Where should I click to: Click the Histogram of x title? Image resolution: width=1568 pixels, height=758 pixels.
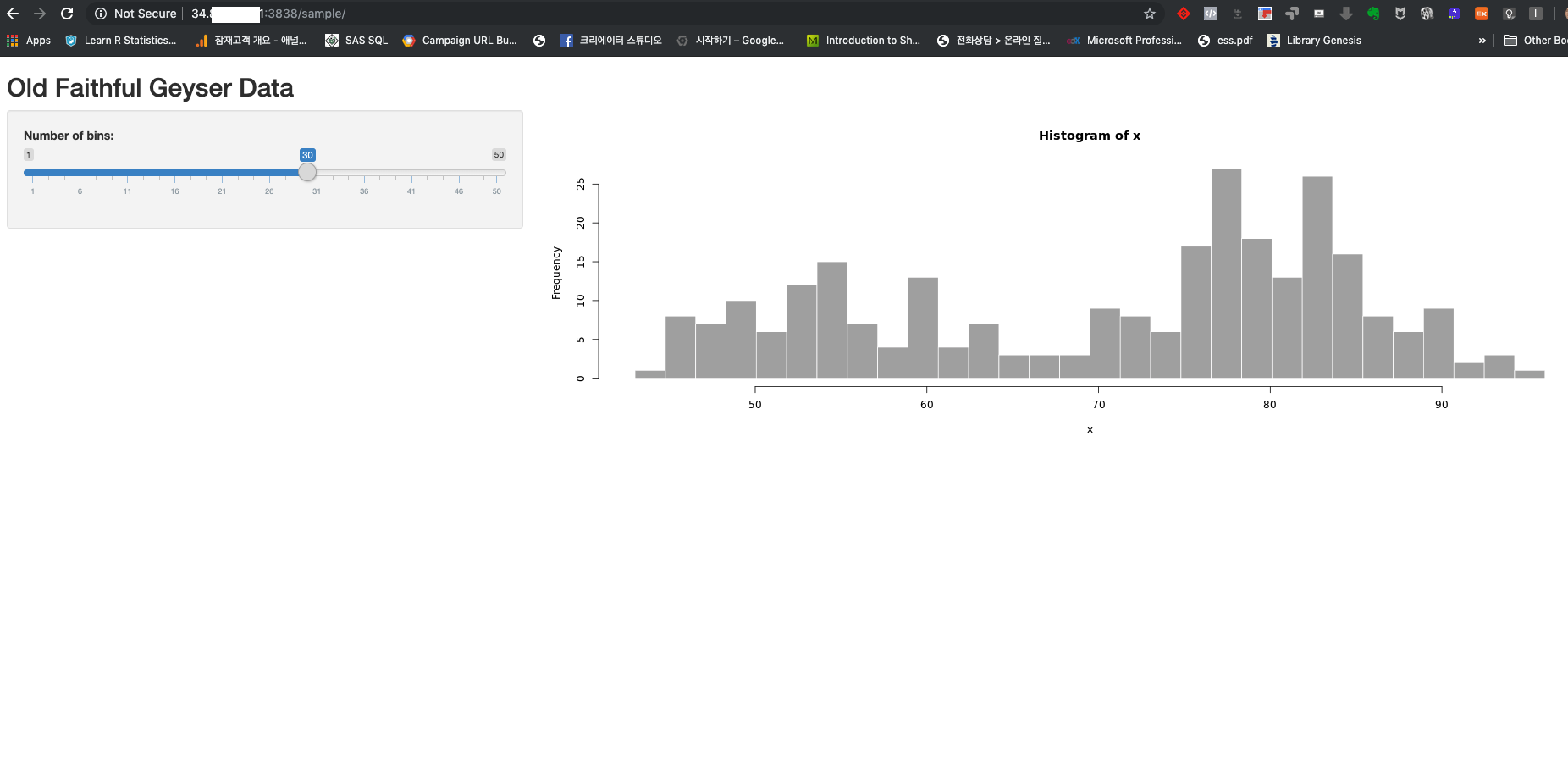(x=1090, y=136)
